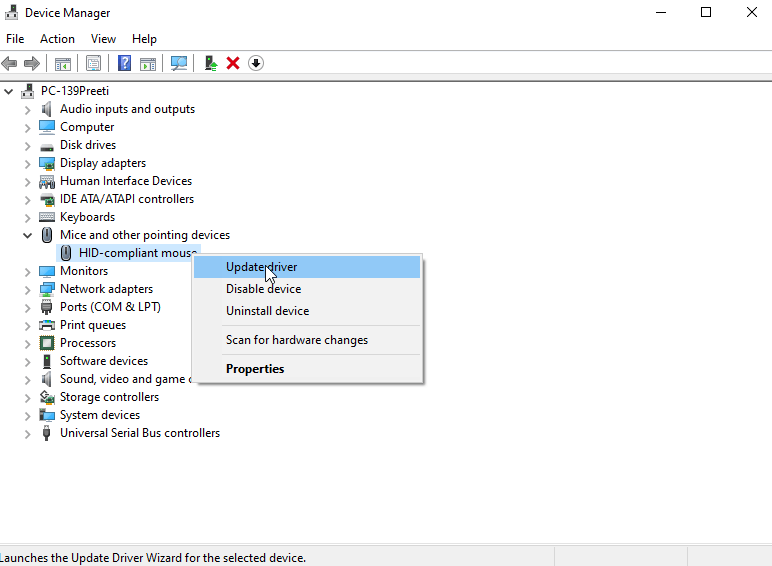Expand the System devices arrow
772x566 pixels.
(28, 416)
